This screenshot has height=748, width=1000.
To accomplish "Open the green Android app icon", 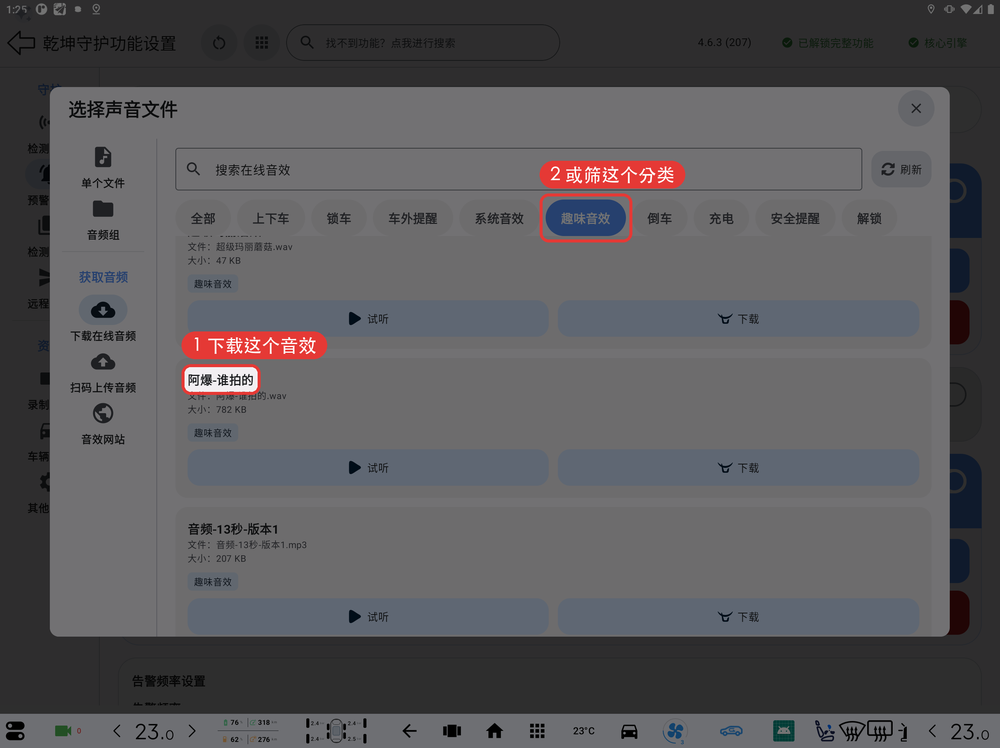I will pos(783,731).
